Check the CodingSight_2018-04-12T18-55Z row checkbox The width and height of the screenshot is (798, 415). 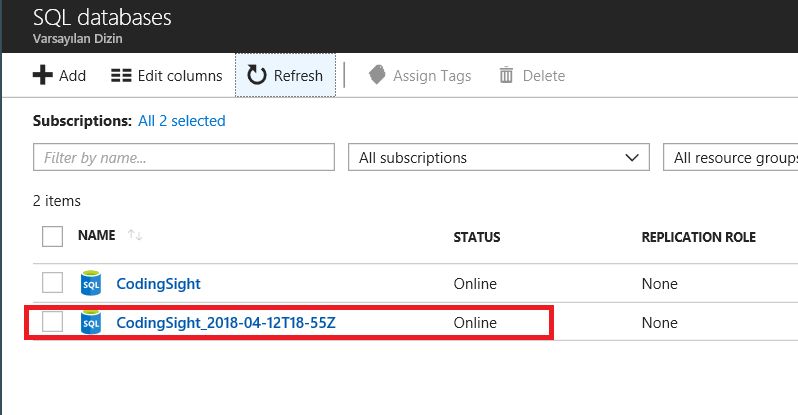[x=52, y=321]
